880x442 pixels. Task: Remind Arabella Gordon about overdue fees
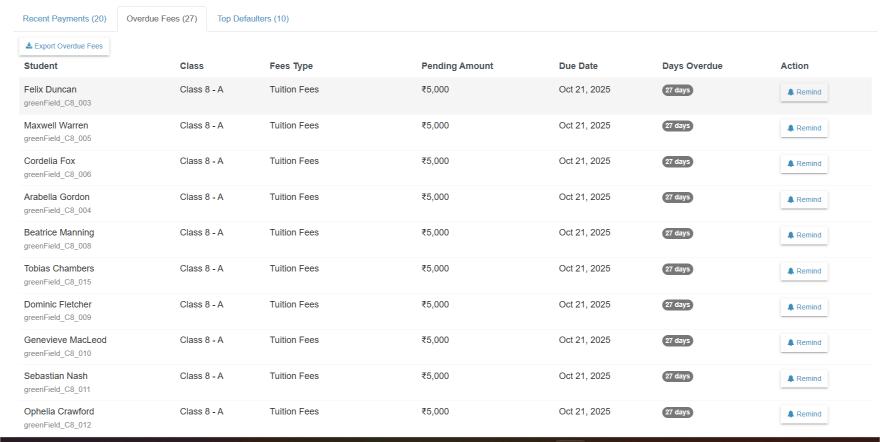[x=804, y=200]
